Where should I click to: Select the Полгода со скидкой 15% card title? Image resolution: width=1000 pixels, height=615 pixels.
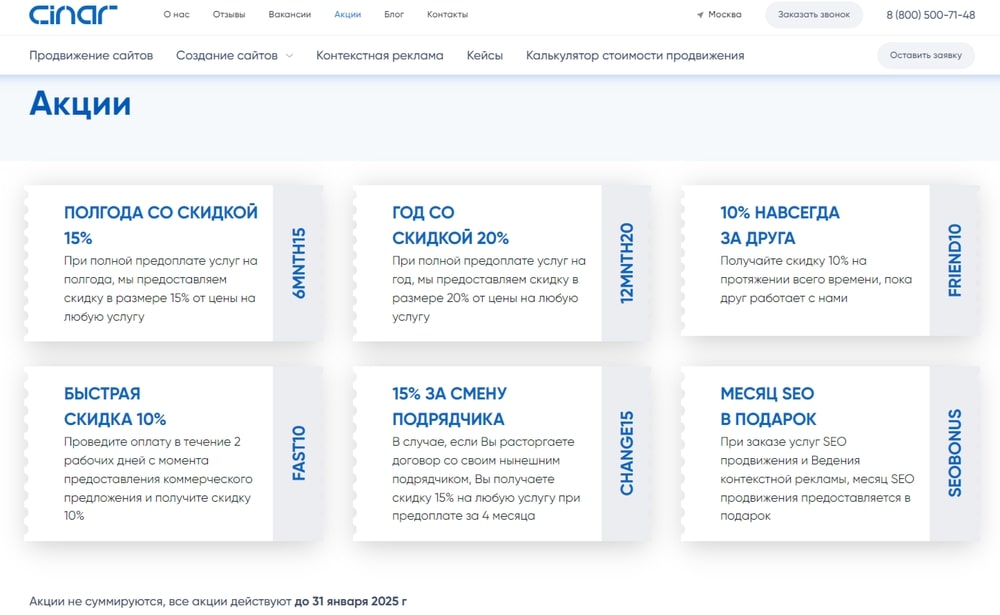(161, 225)
